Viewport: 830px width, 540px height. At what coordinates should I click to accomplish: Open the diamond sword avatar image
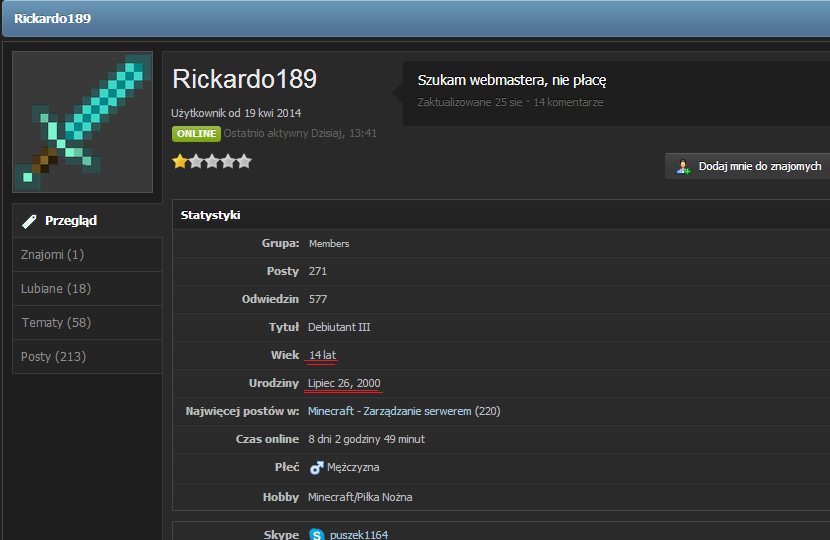click(x=83, y=122)
